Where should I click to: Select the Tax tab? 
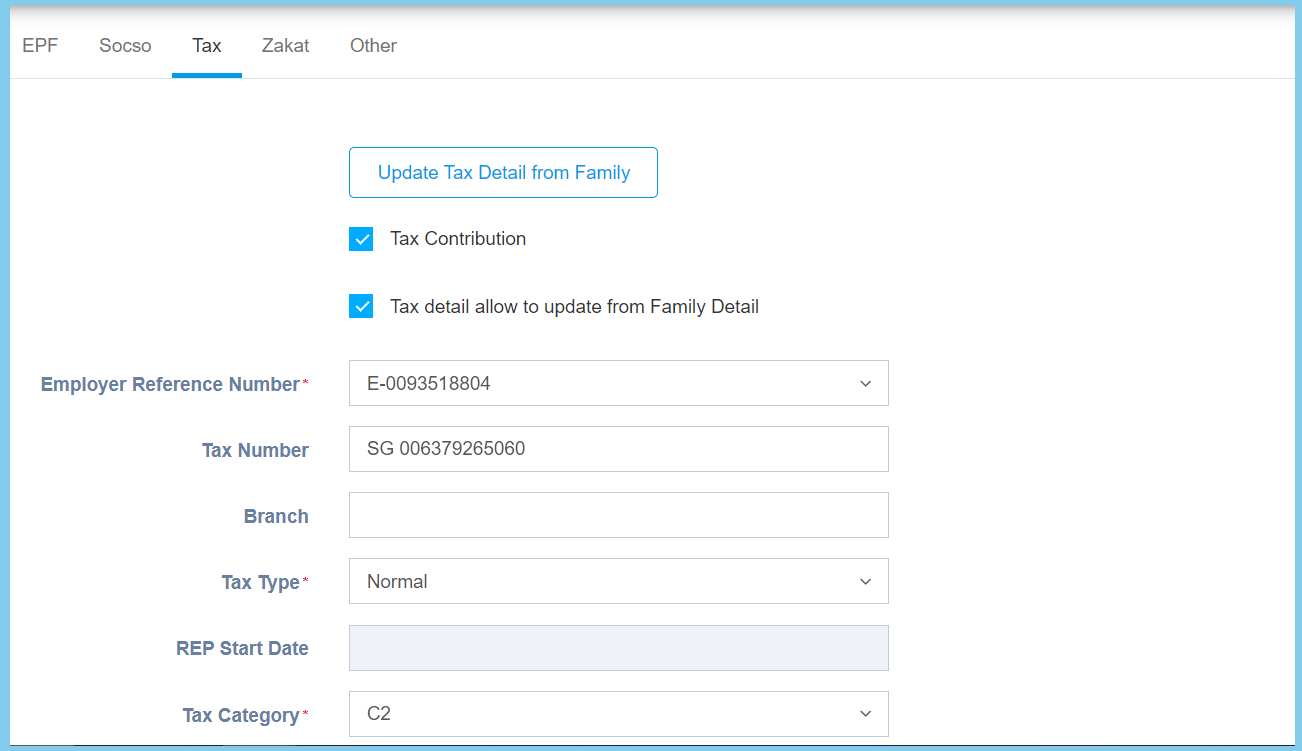click(x=207, y=46)
